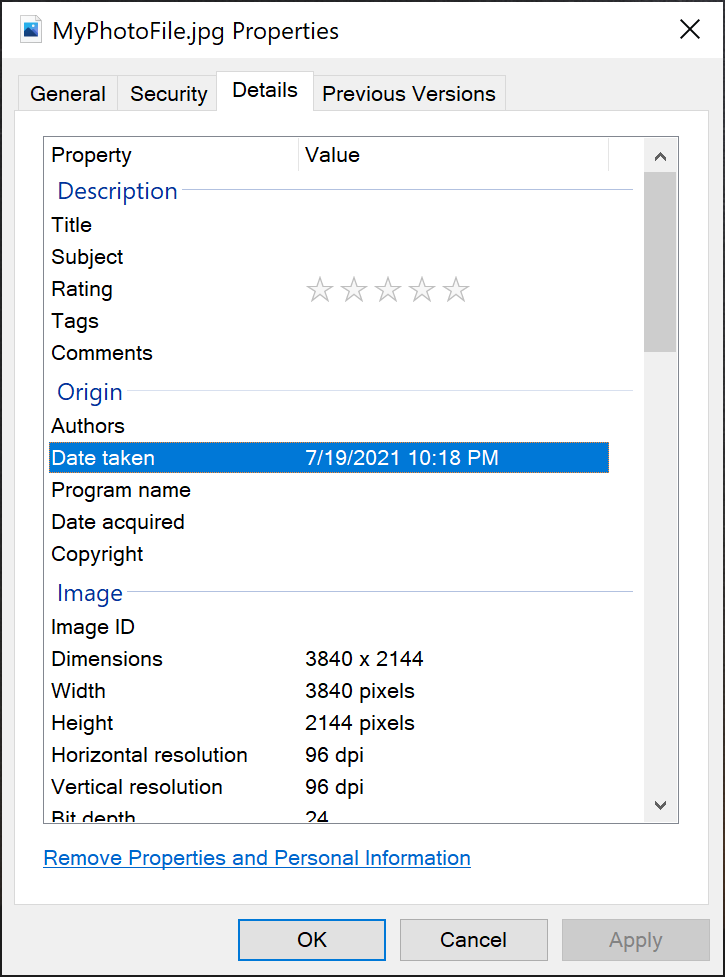This screenshot has width=725, height=977.
Task: Click the scrollbar down arrow
Action: (661, 805)
